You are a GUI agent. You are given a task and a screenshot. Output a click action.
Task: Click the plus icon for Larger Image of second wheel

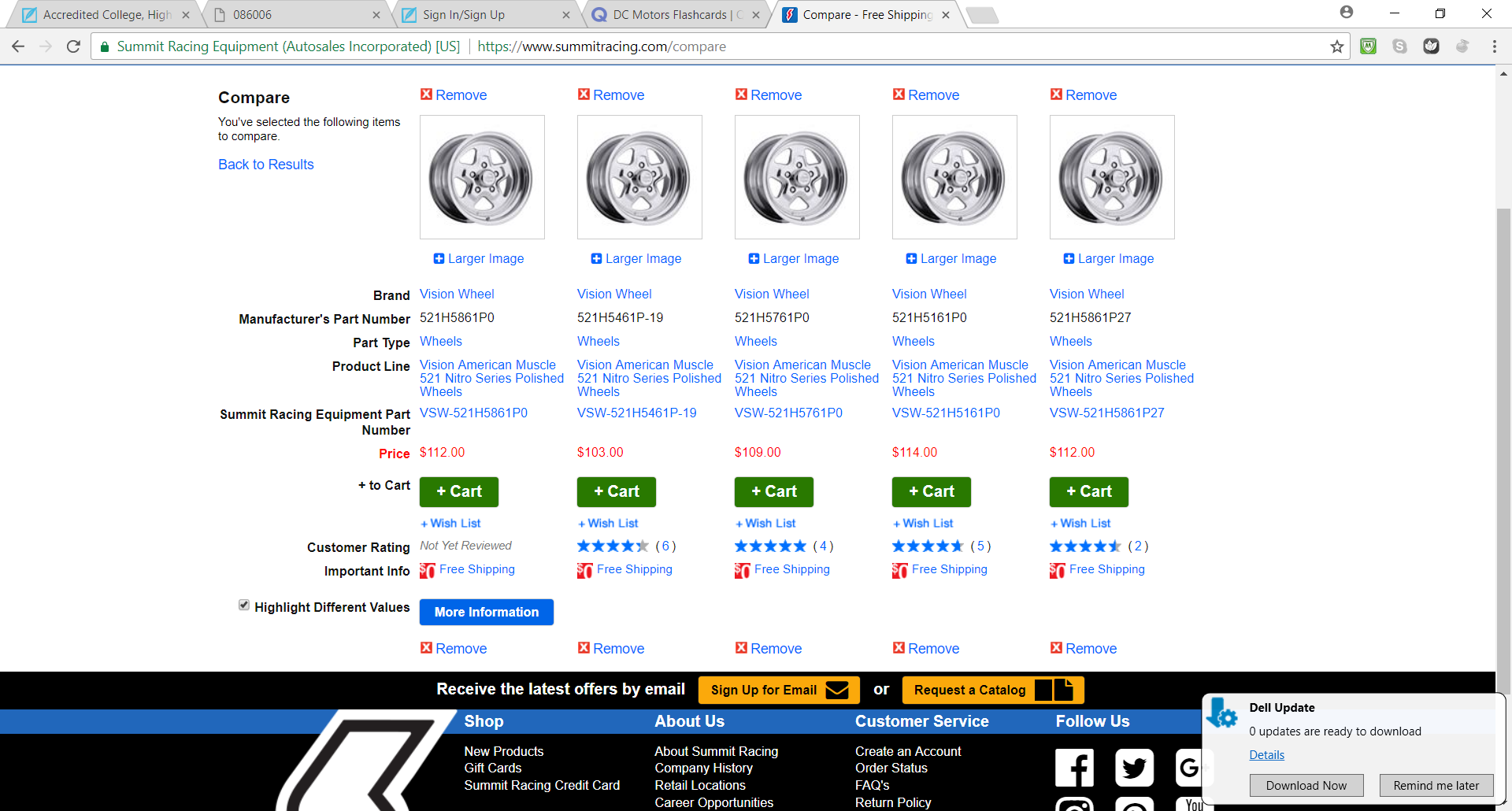pos(596,258)
